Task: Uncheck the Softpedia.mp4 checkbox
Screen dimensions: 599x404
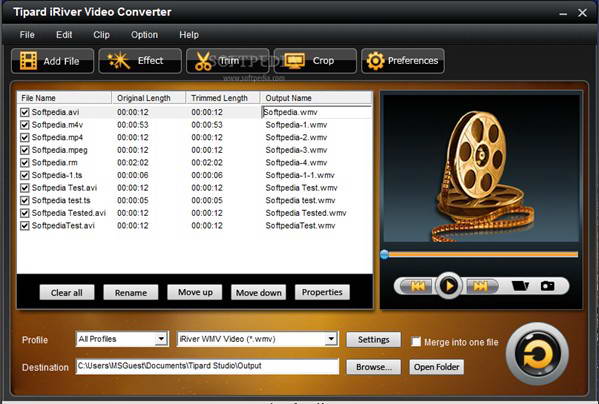Action: [x=25, y=137]
